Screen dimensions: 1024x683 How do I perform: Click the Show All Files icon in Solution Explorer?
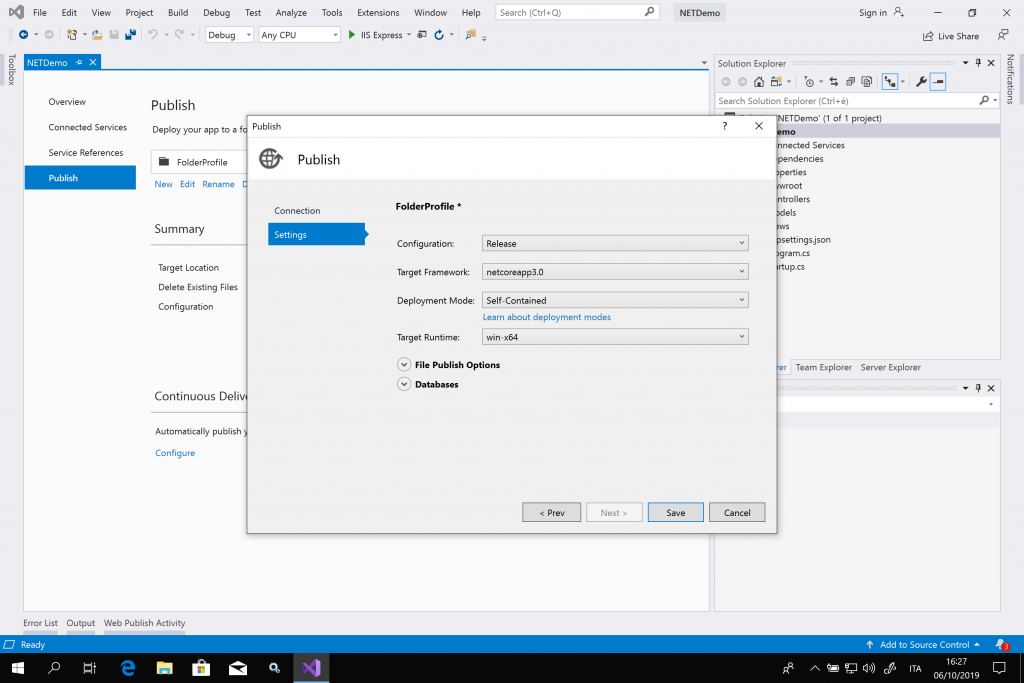coord(867,82)
